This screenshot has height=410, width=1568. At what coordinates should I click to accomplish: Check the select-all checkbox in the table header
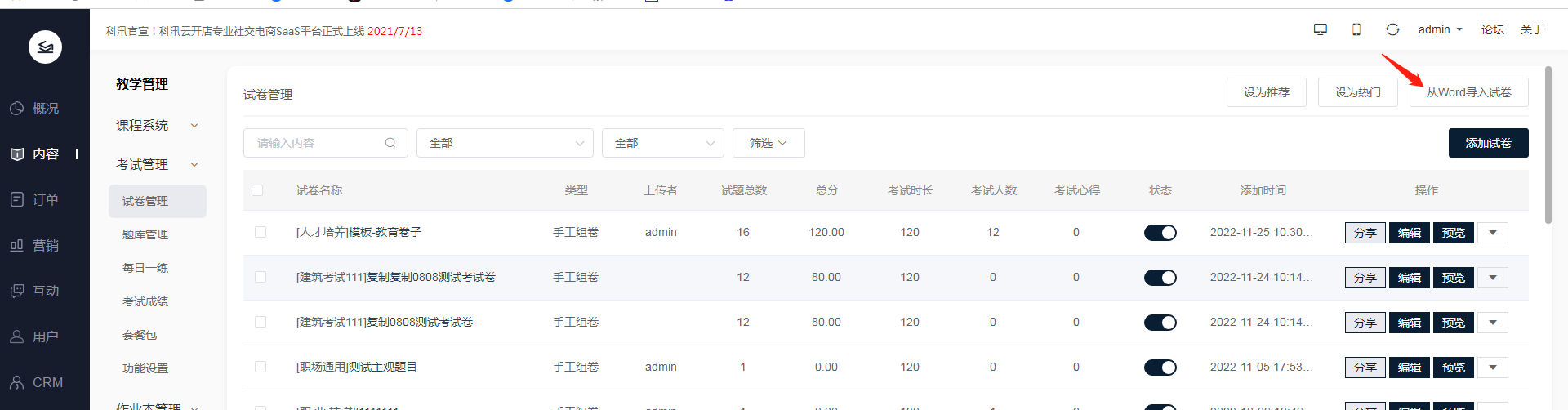pyautogui.click(x=257, y=190)
